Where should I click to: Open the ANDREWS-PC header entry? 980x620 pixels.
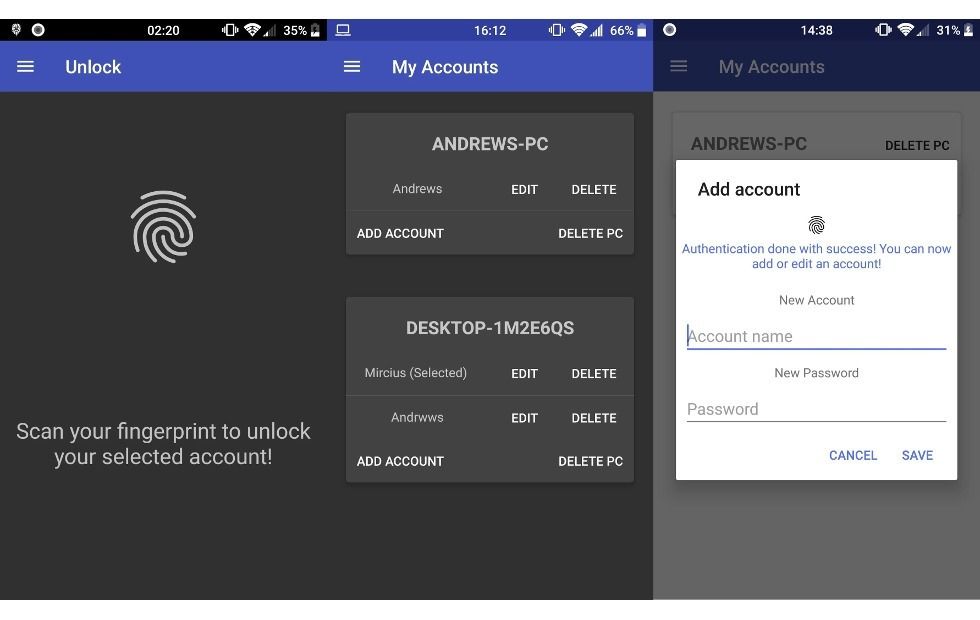(x=489, y=143)
